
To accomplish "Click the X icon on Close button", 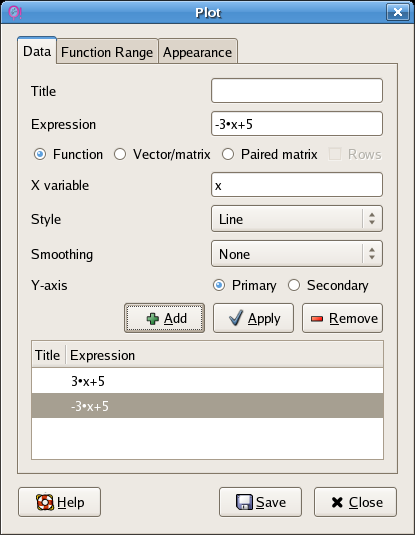I will pyautogui.click(x=337, y=502).
